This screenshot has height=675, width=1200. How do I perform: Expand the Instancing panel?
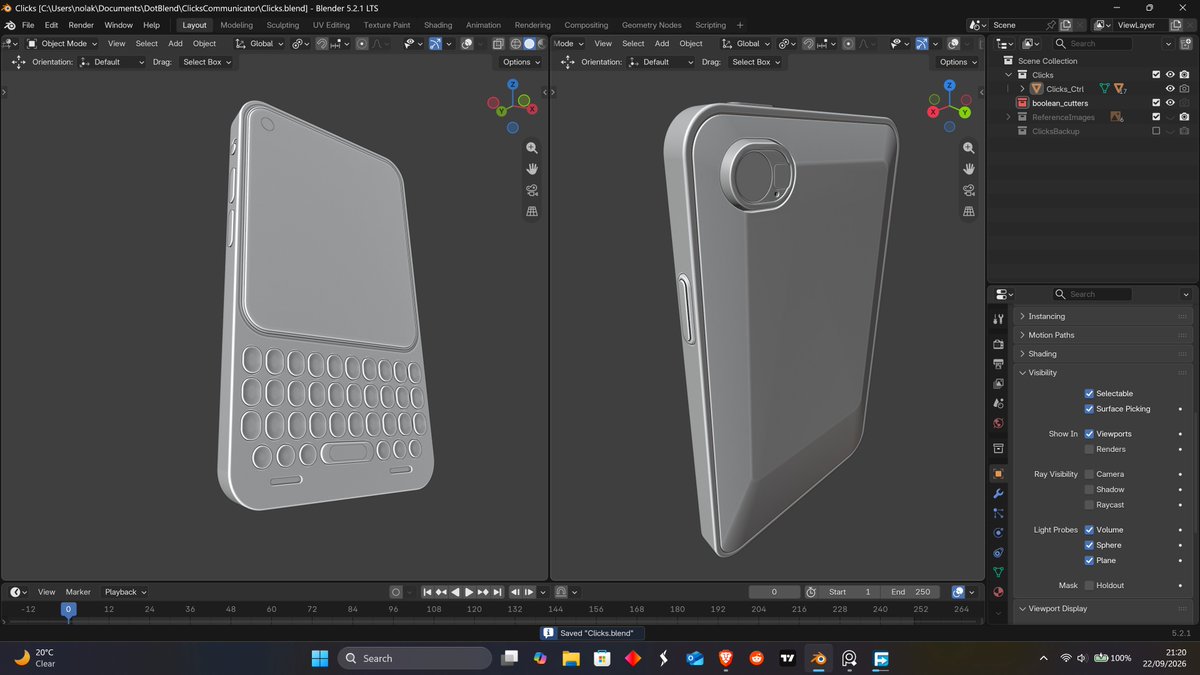pyautogui.click(x=1104, y=316)
